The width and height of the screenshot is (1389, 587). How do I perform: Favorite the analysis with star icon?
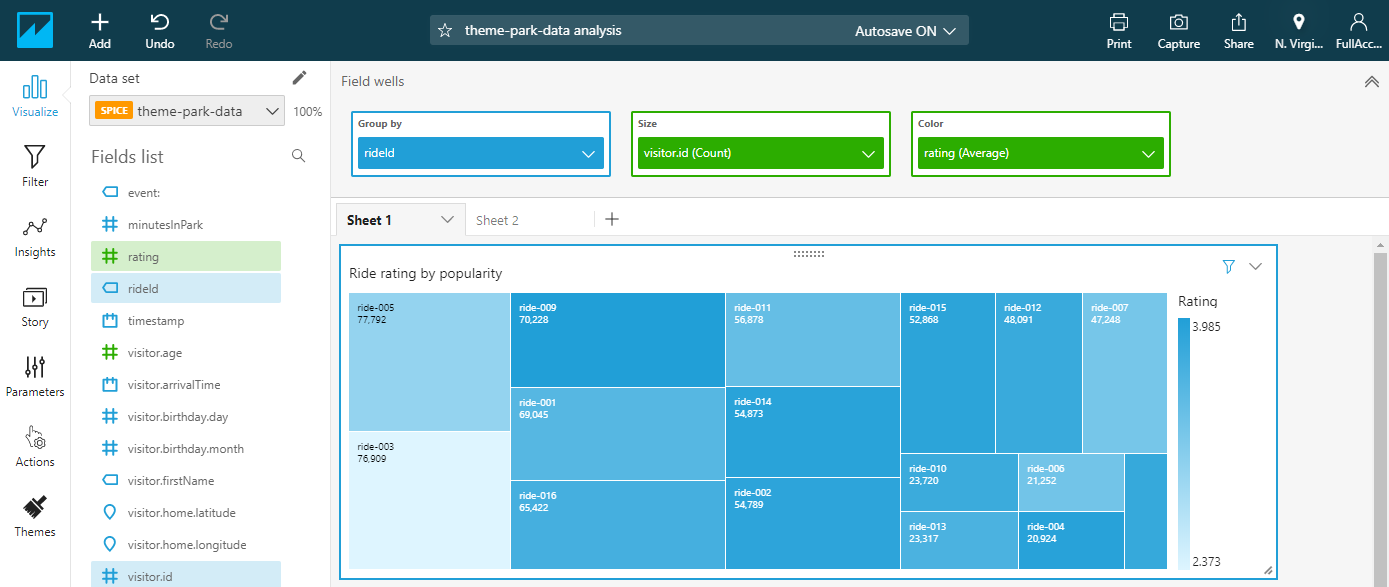coord(445,31)
